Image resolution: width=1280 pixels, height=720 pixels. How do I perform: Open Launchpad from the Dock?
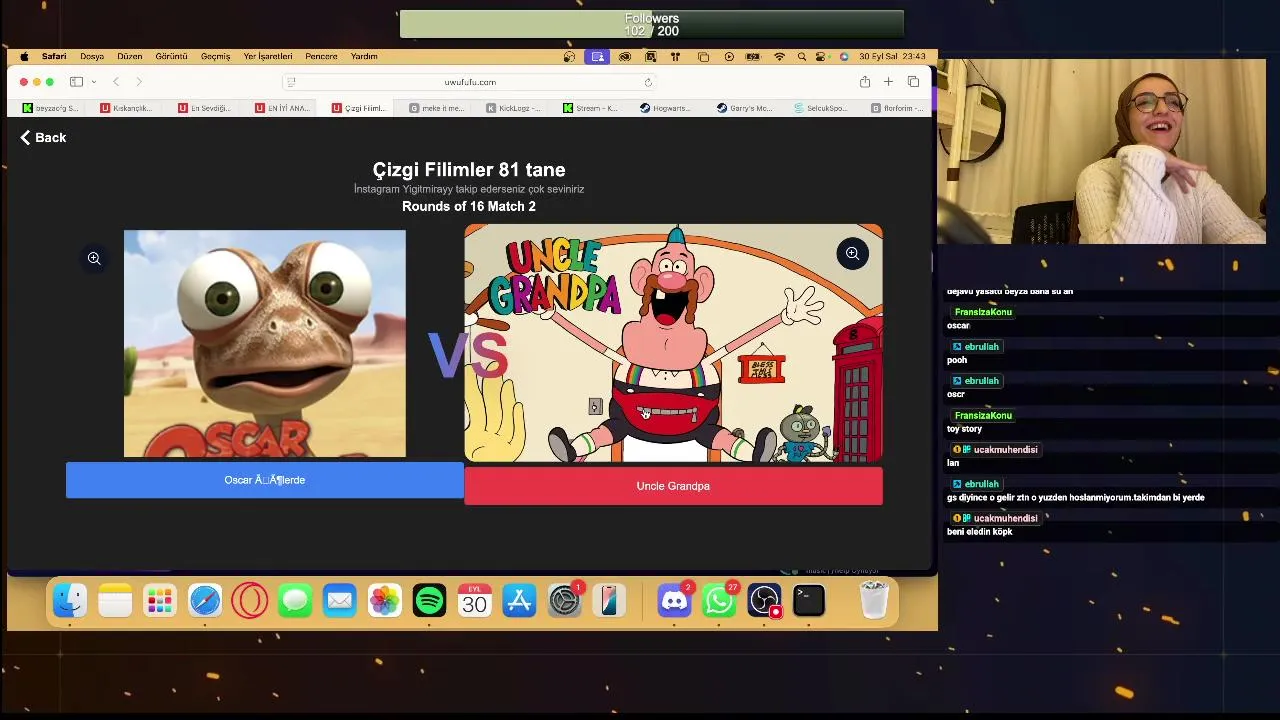point(160,600)
